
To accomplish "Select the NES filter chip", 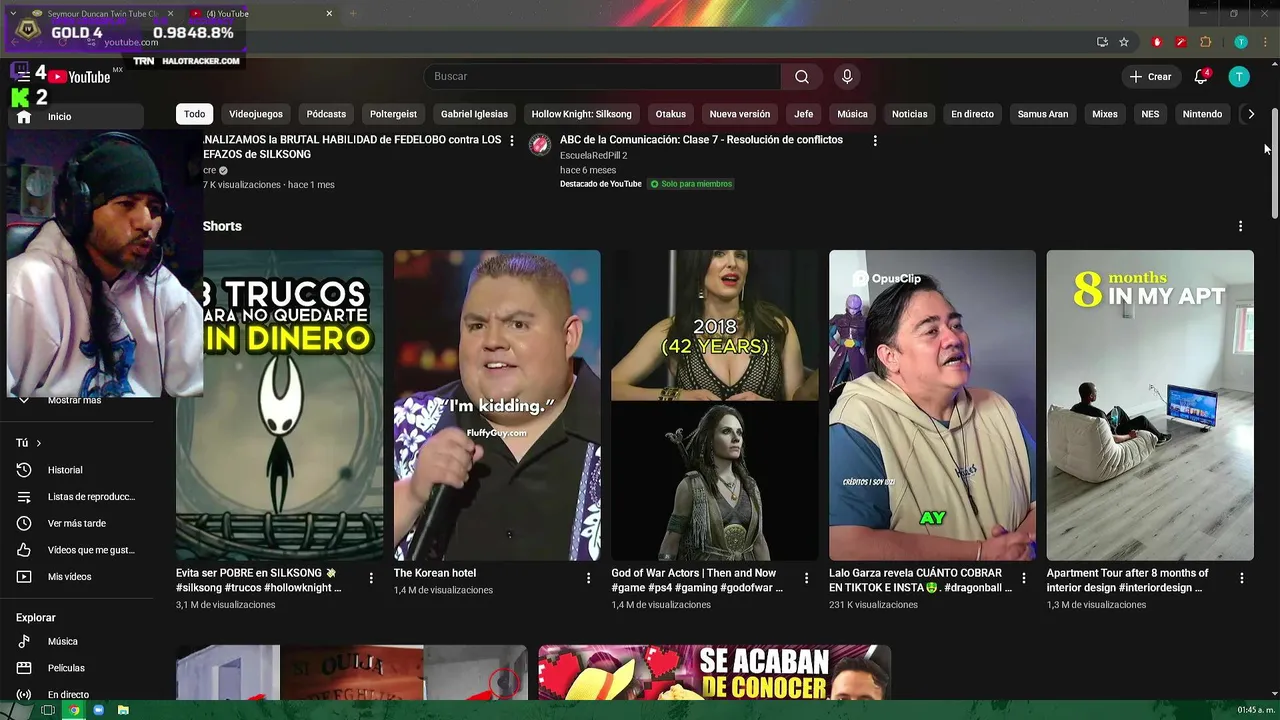I will pos(1151,114).
